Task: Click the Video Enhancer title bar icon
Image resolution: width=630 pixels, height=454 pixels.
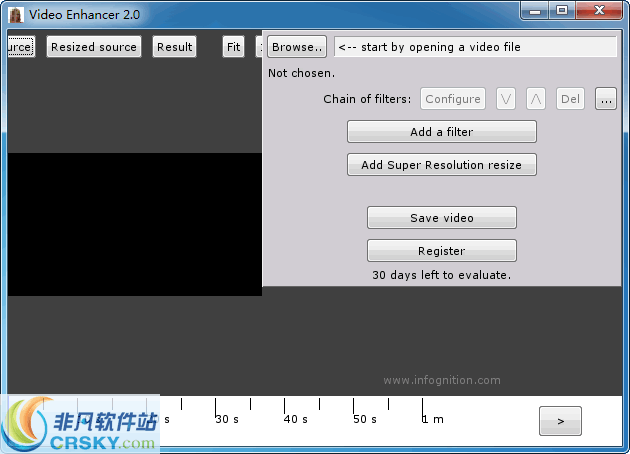Action: [x=16, y=15]
